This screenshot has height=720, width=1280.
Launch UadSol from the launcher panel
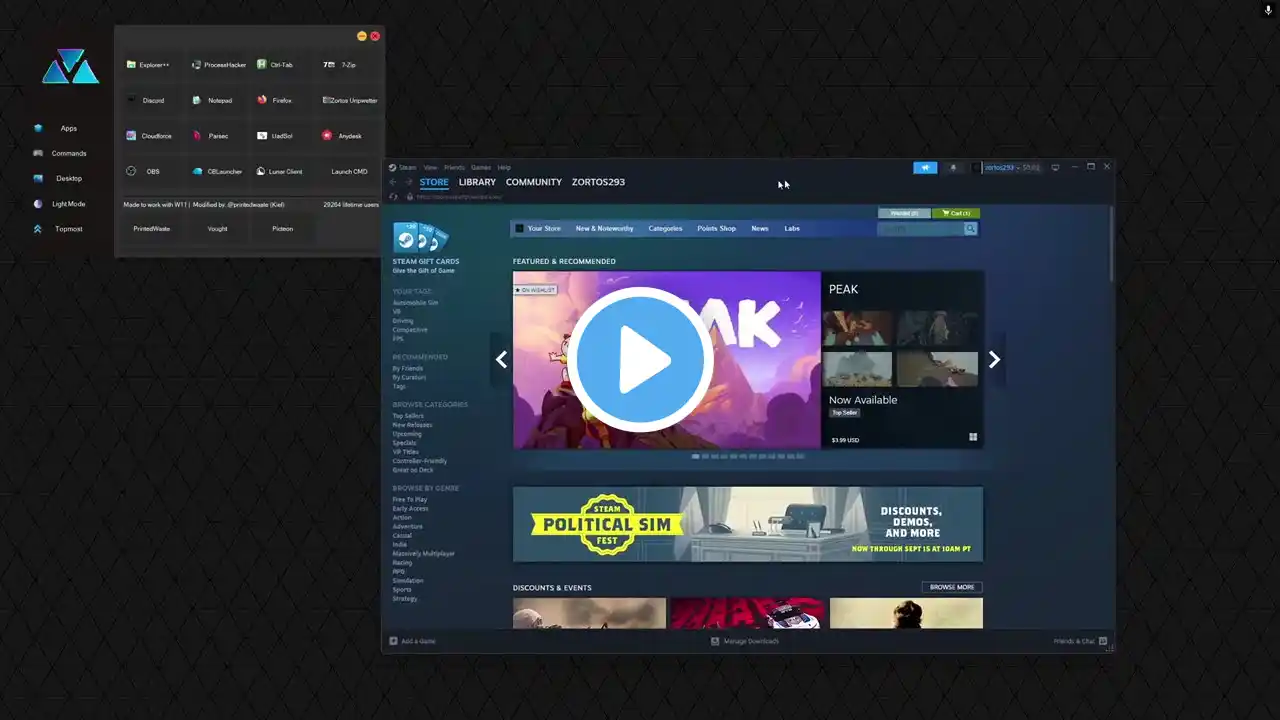coord(283,136)
